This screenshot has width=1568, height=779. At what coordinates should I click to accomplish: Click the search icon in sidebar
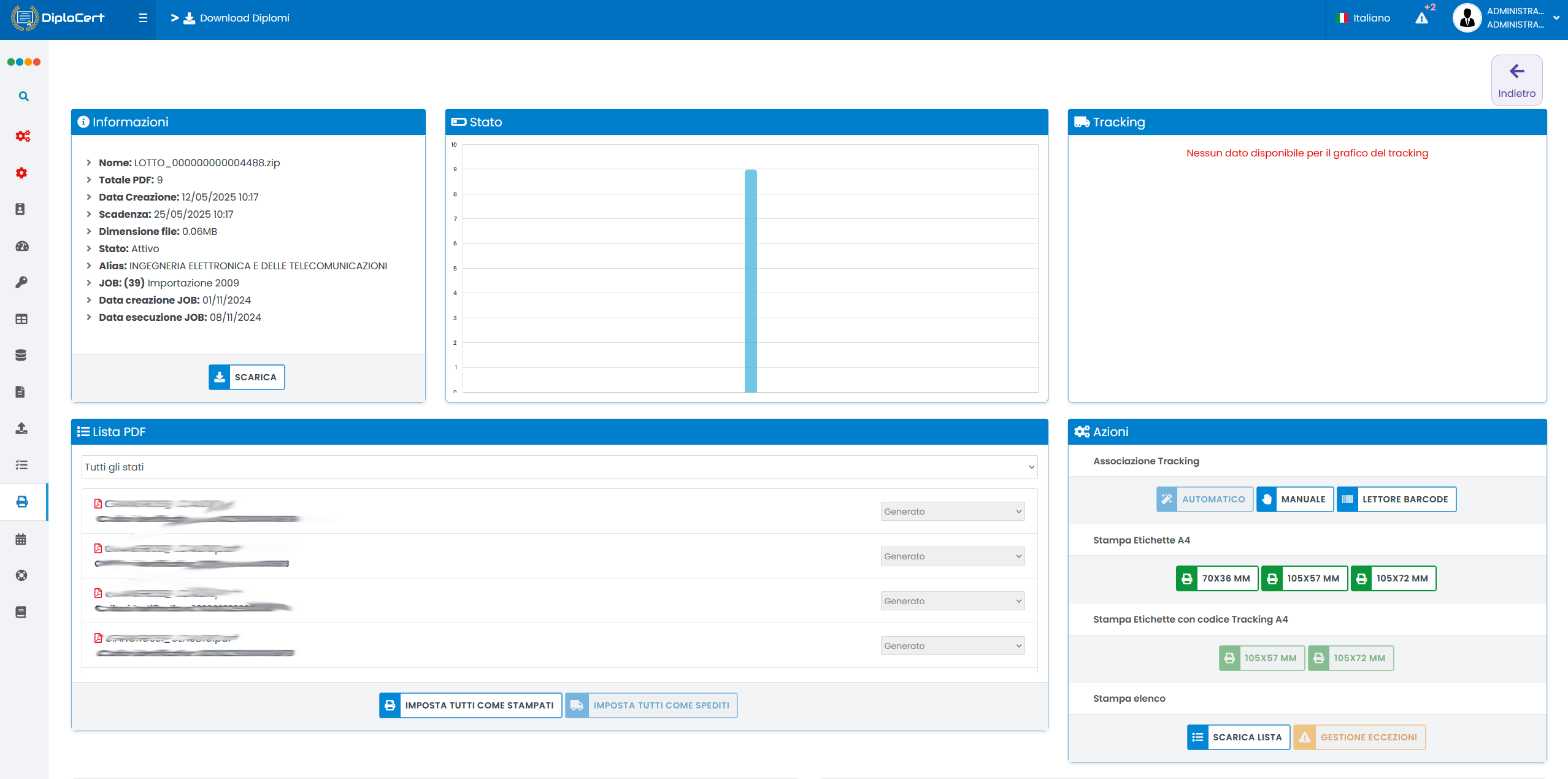click(23, 96)
